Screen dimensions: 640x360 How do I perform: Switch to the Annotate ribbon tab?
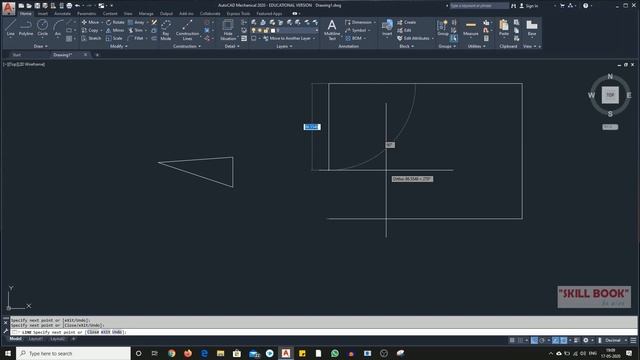click(62, 13)
